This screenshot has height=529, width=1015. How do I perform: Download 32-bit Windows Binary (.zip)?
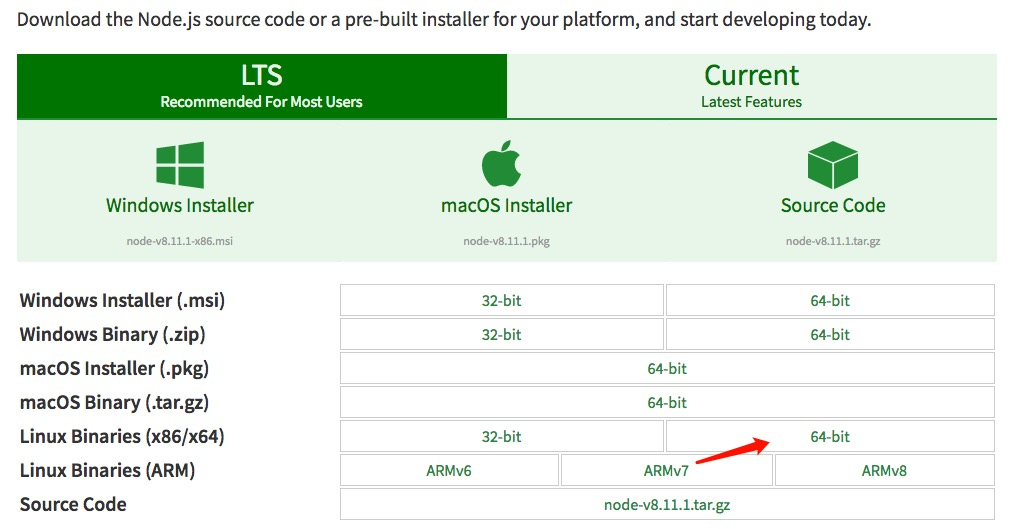[x=502, y=335]
